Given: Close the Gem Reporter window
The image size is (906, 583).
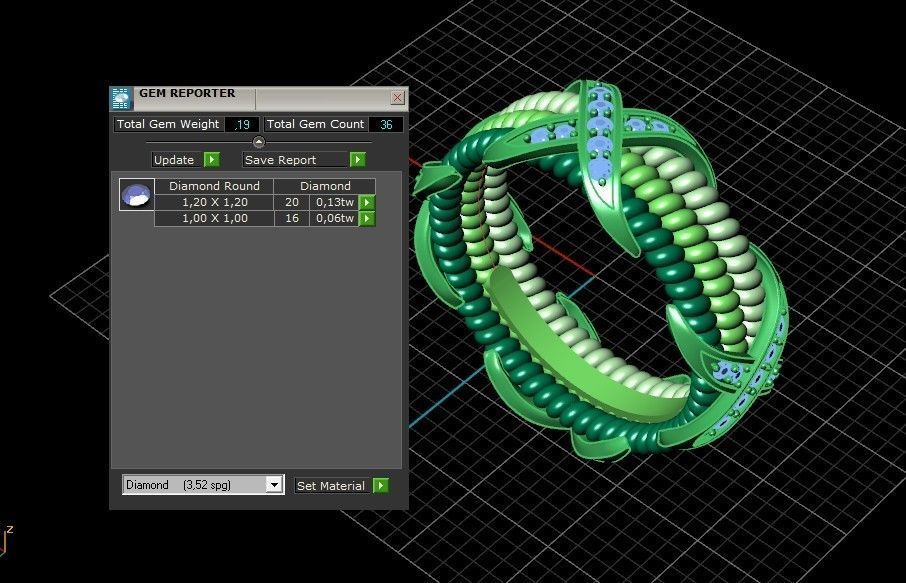Looking at the screenshot, I should (398, 97).
